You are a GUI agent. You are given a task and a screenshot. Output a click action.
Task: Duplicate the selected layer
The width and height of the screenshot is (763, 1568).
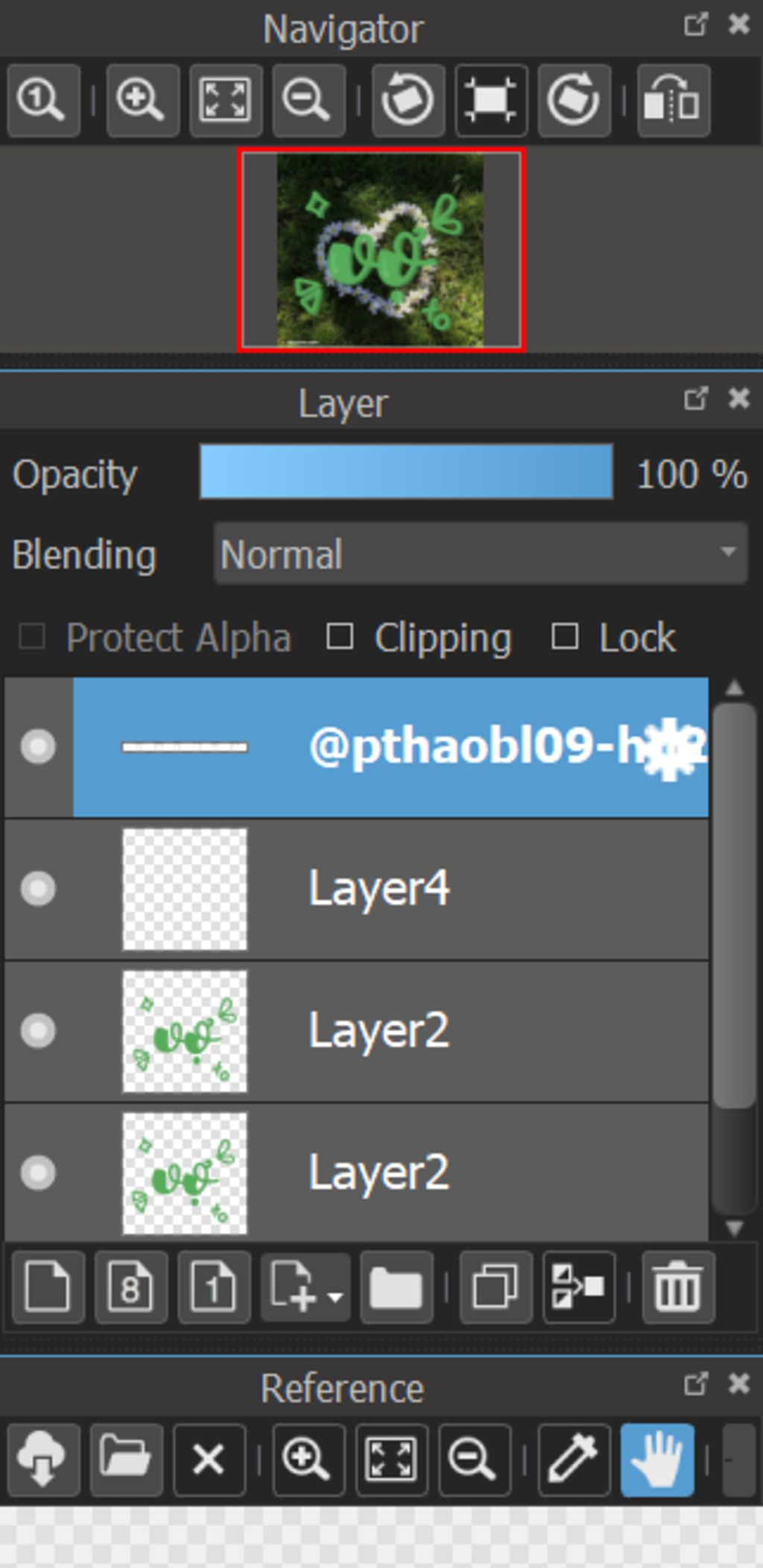coord(496,1287)
